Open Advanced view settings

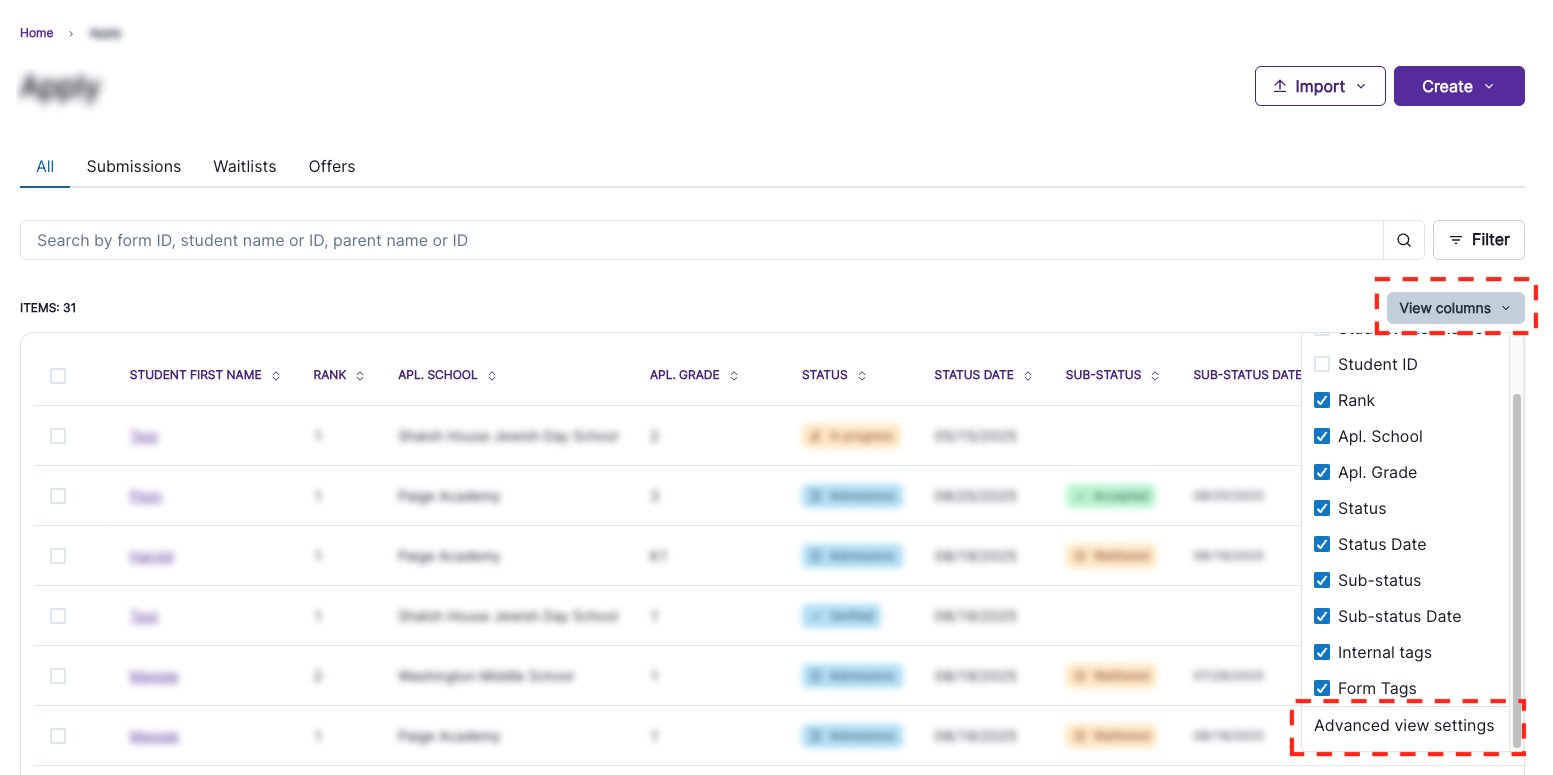pyautogui.click(x=1404, y=726)
